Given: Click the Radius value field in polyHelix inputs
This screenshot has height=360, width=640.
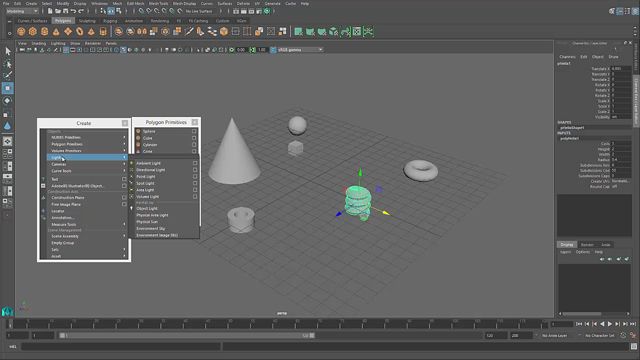Looking at the screenshot, I should (621, 160).
